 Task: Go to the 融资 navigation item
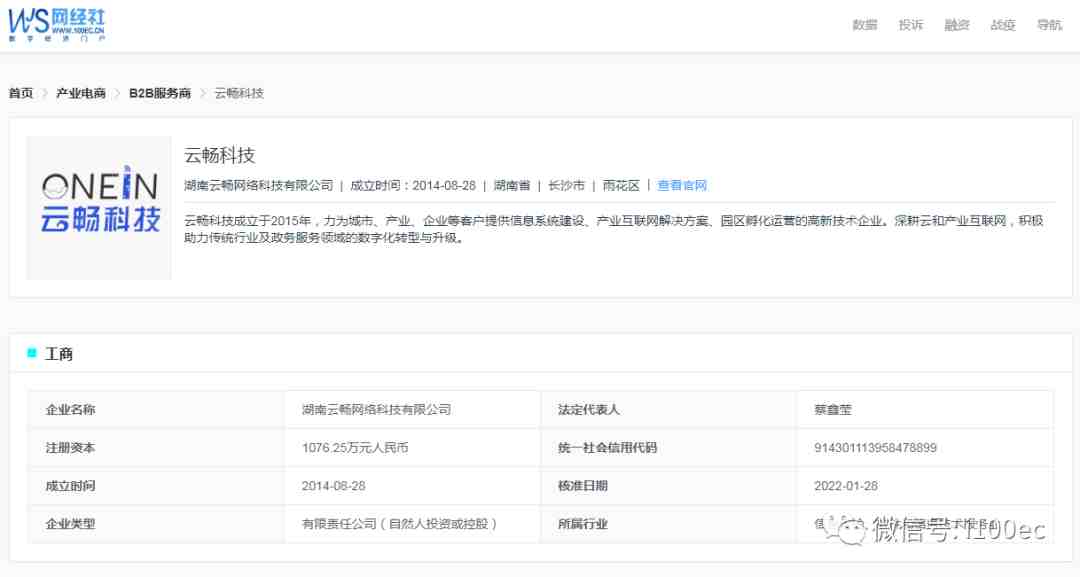coord(957,25)
